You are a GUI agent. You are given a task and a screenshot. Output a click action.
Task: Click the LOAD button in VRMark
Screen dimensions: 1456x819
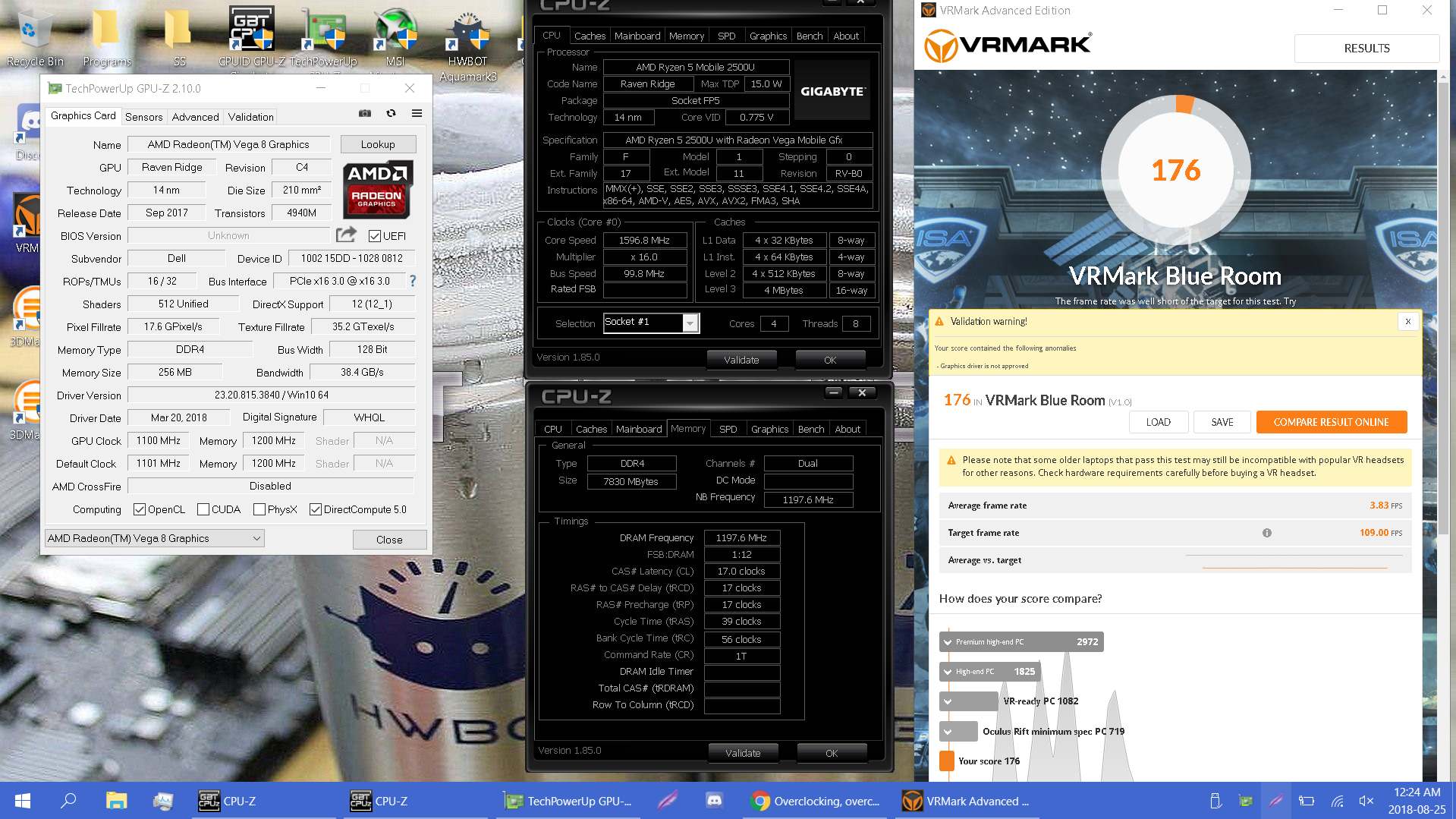click(1158, 422)
